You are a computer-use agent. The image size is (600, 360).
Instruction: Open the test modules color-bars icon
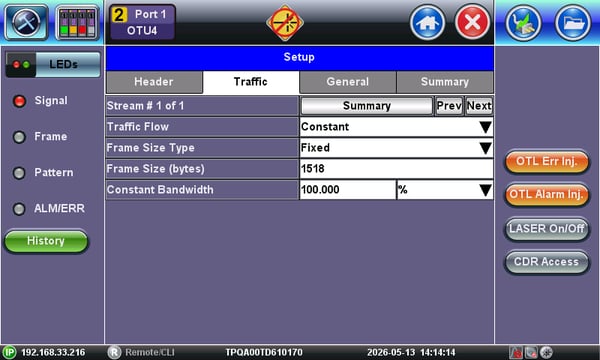(77, 24)
